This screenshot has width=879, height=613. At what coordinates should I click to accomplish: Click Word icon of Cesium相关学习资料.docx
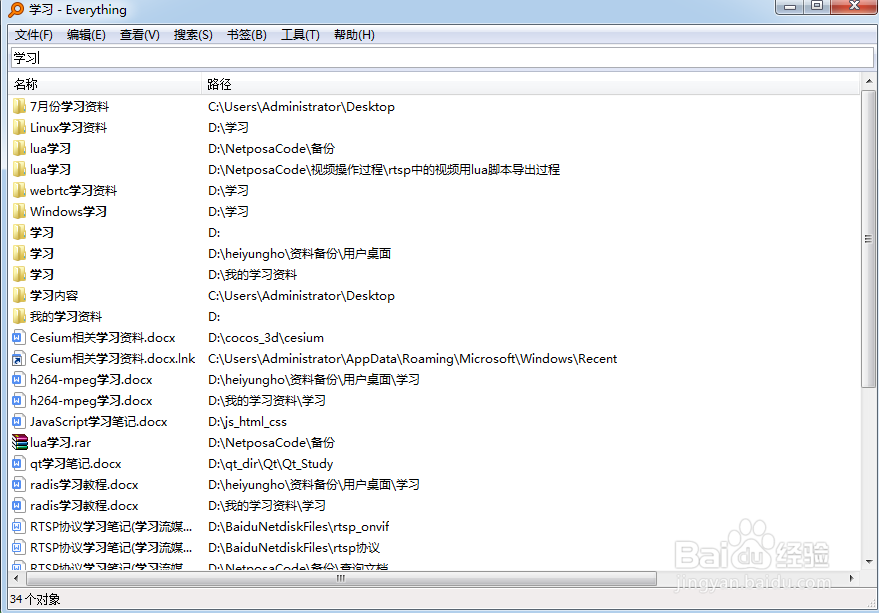(18, 338)
